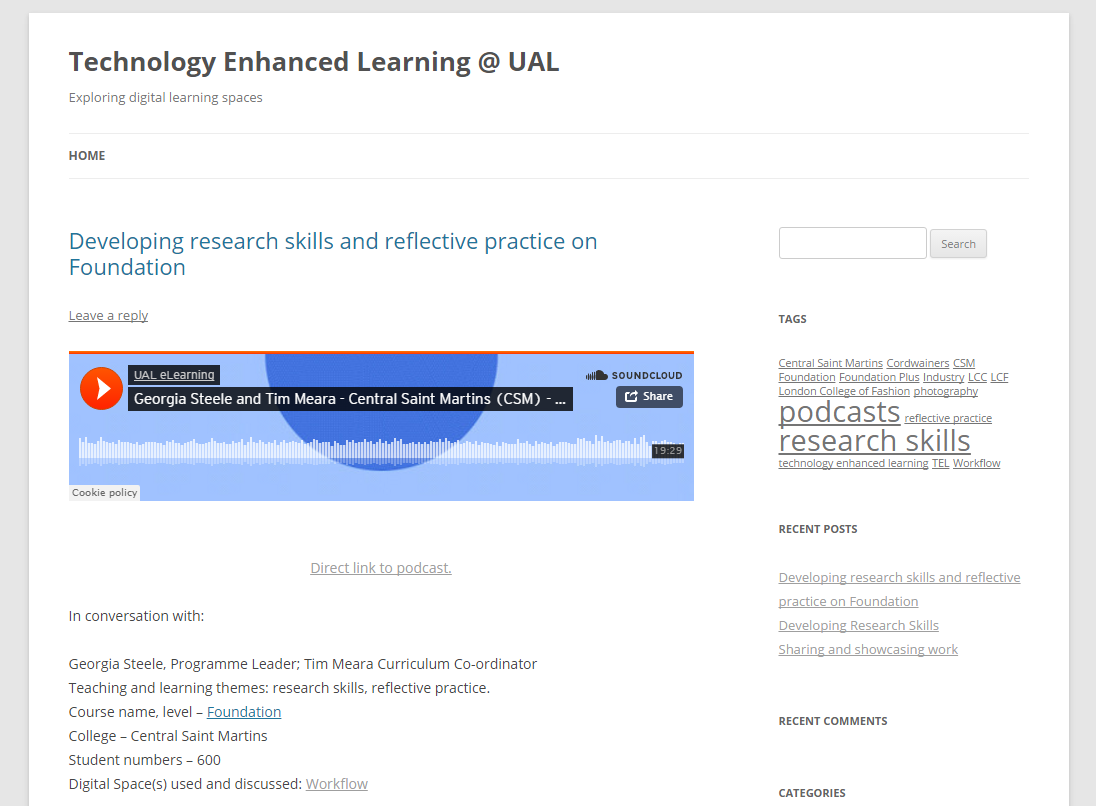The width and height of the screenshot is (1096, 806).
Task: Open the Workflow digital space link
Action: pyautogui.click(x=336, y=783)
